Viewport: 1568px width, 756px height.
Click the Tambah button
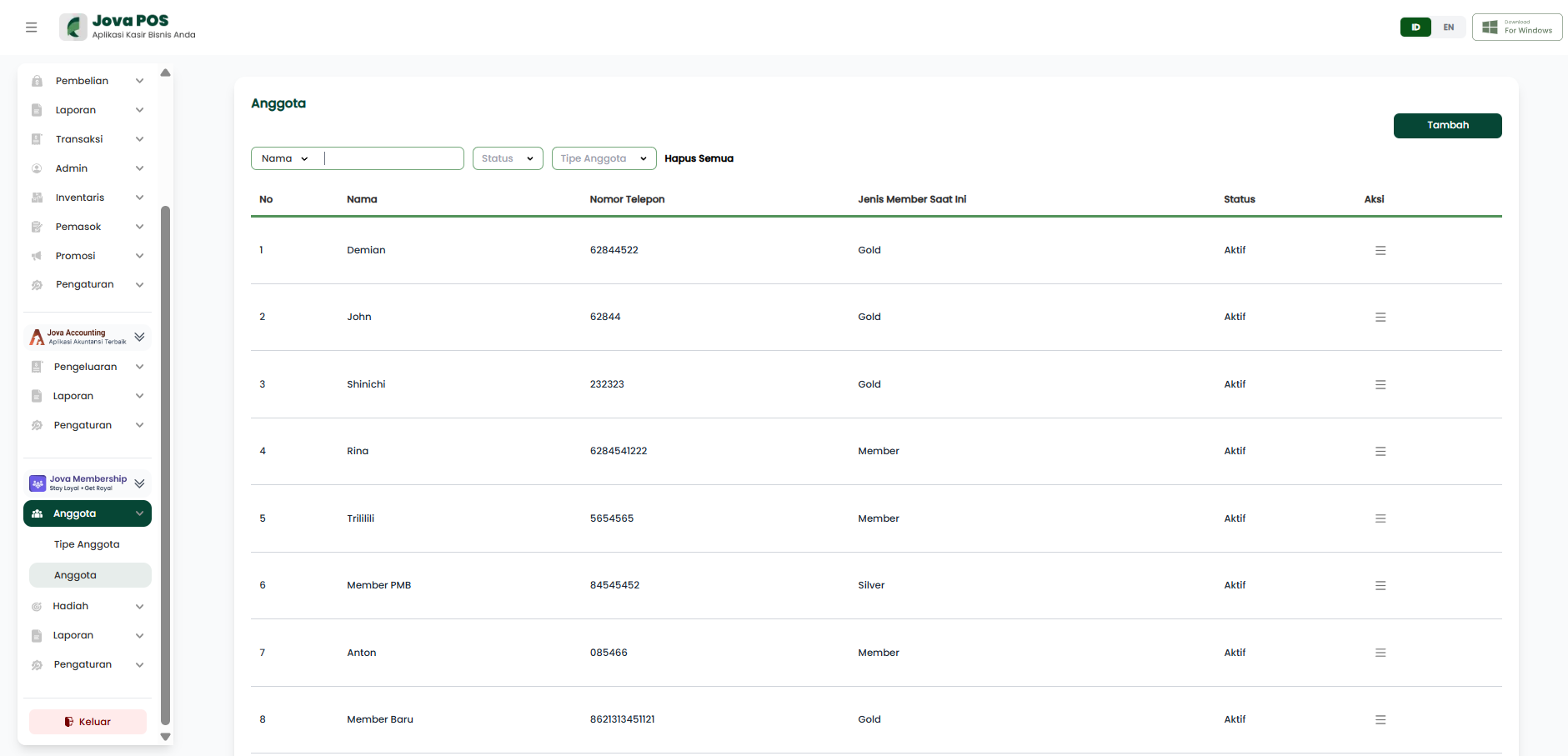[x=1447, y=126]
